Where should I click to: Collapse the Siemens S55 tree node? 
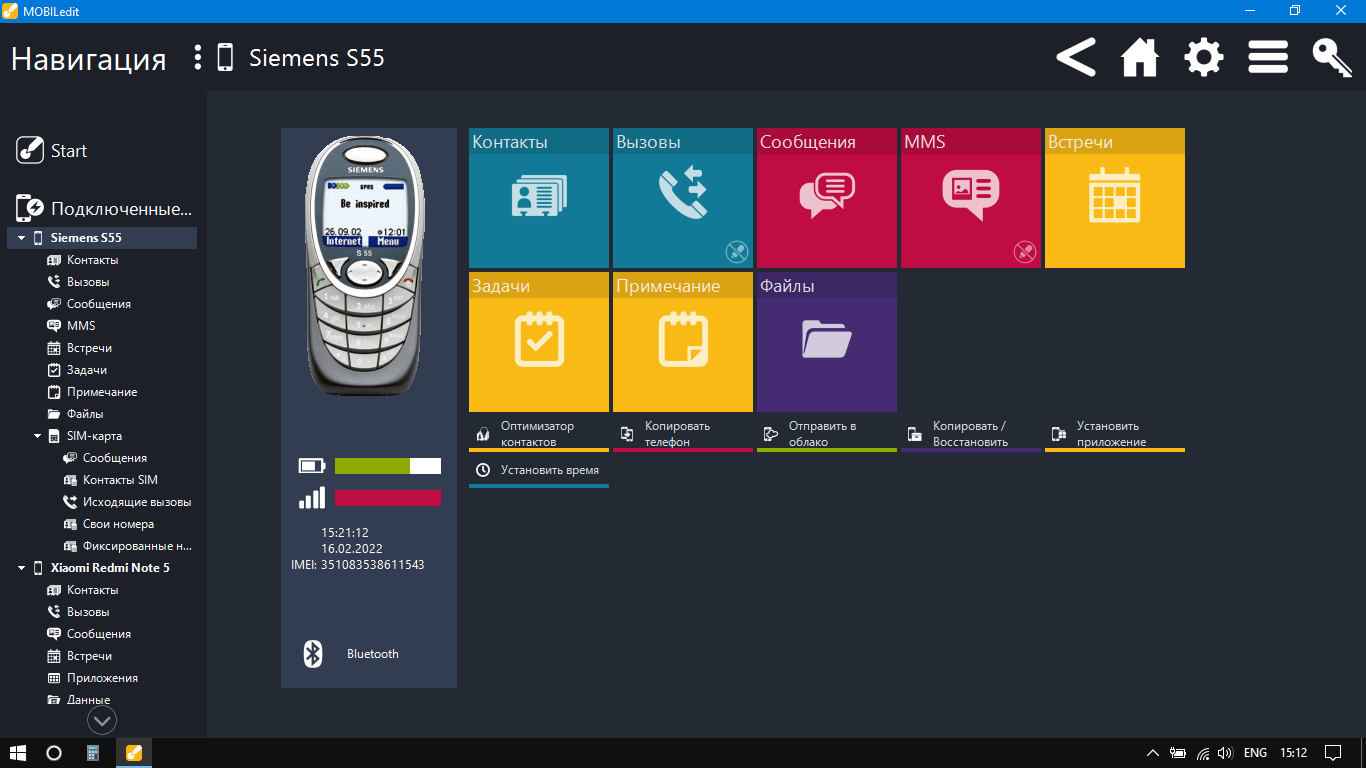22,238
